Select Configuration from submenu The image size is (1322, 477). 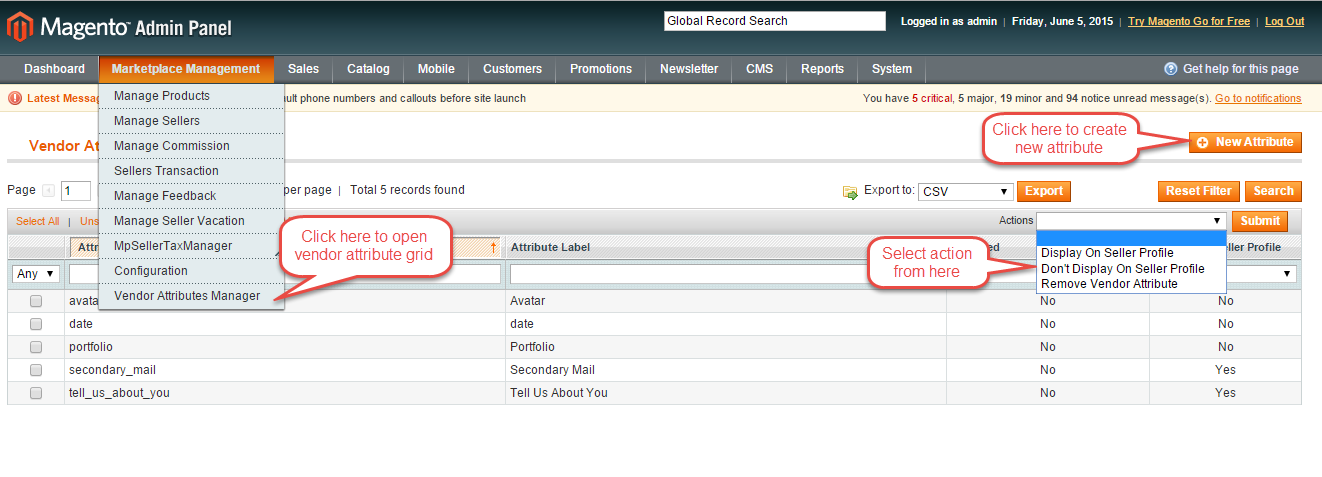pyautogui.click(x=191, y=271)
